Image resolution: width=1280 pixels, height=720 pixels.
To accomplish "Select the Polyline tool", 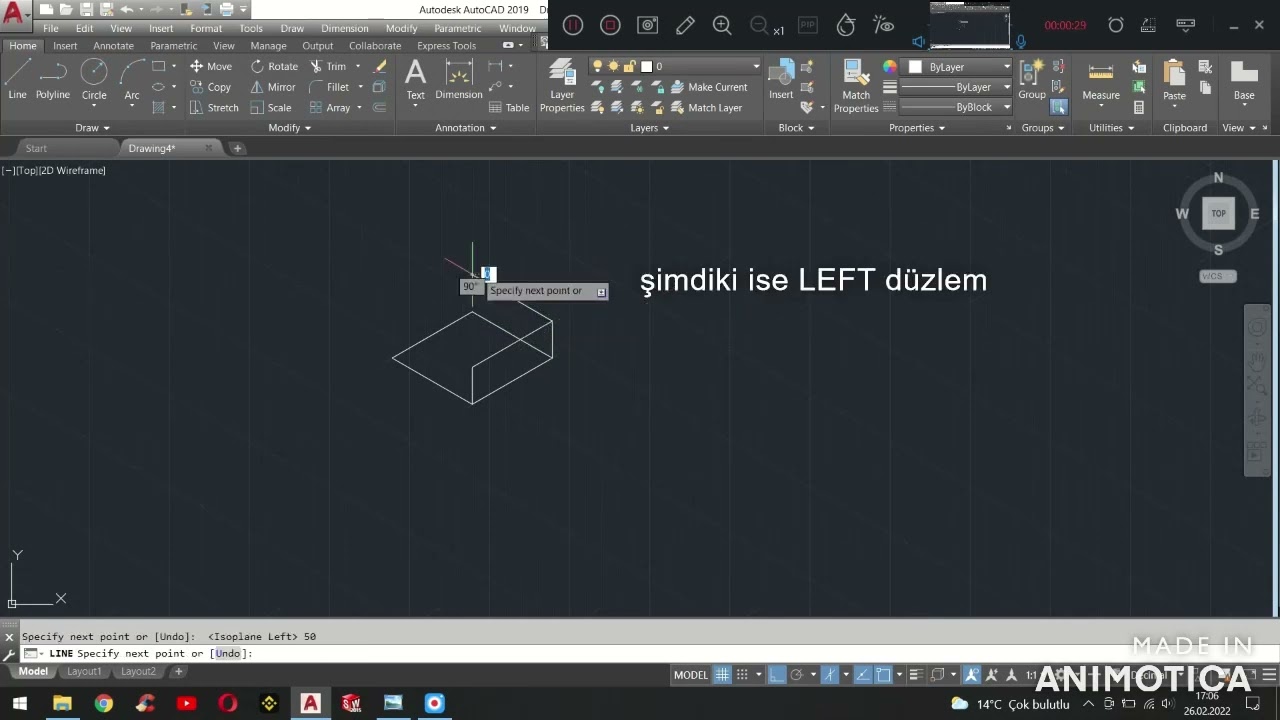I will coord(53,80).
